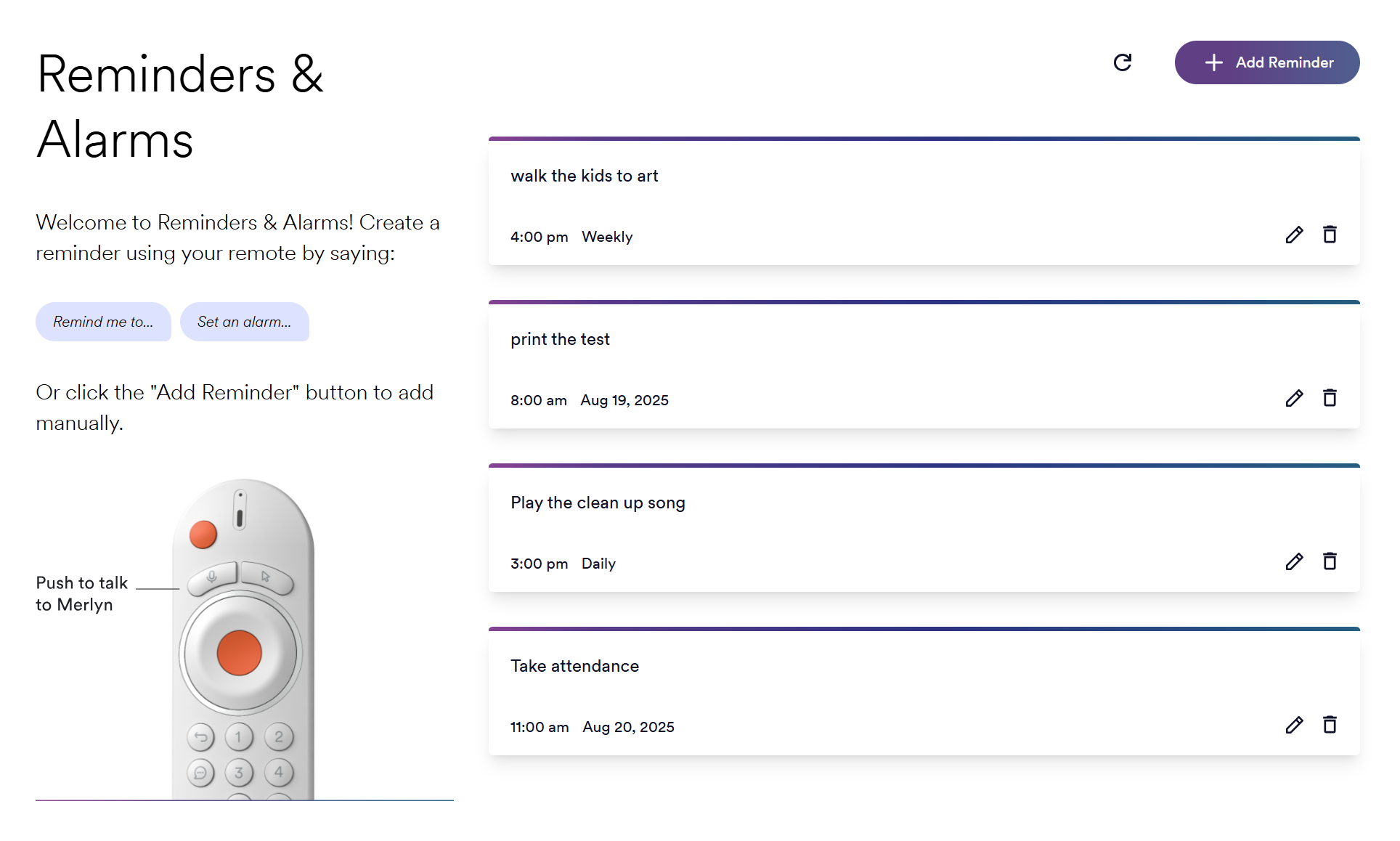
Task: Click the "Set an alarm..." suggestion chip
Action: [x=244, y=322]
